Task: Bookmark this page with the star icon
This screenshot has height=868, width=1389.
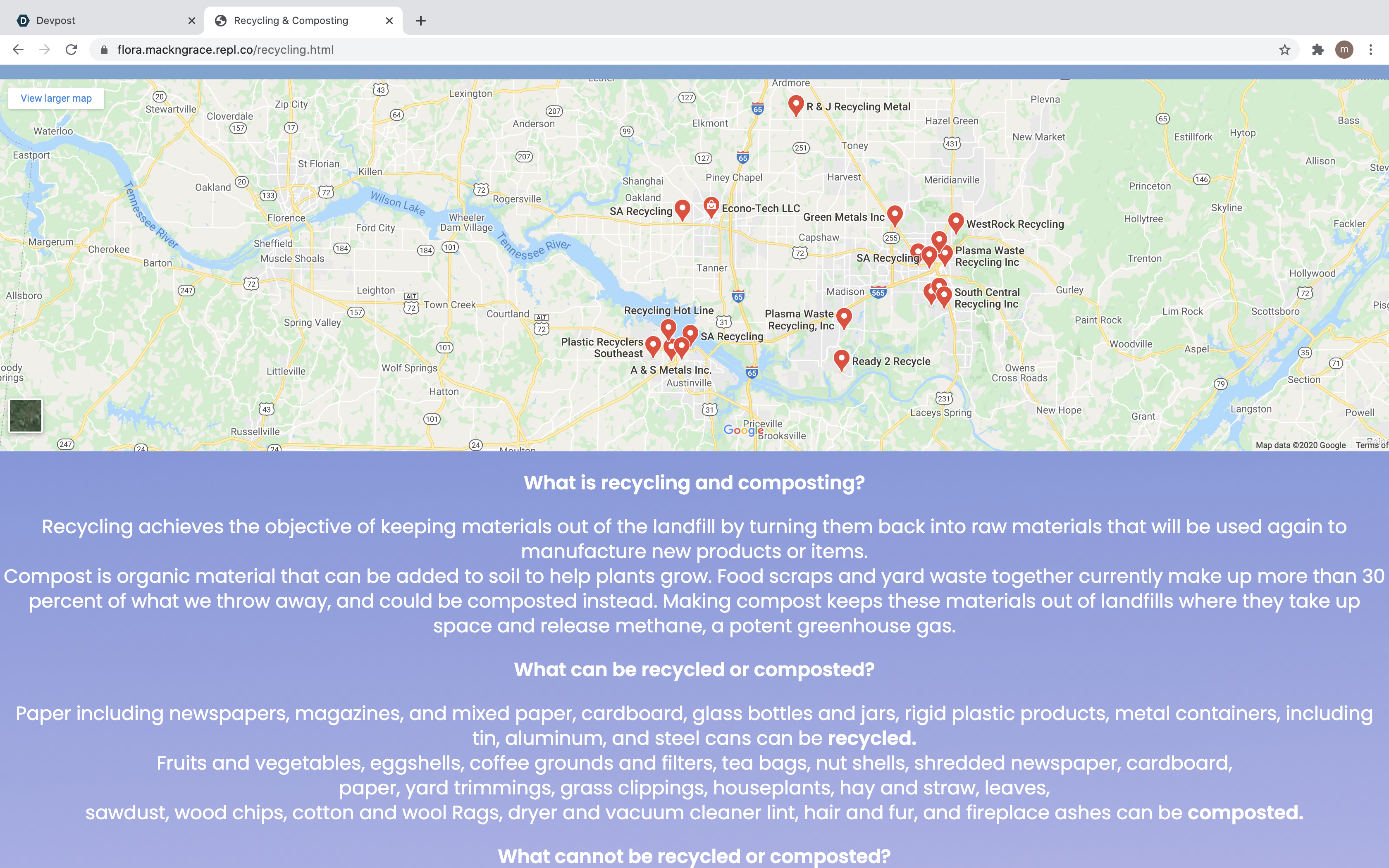Action: (x=1284, y=50)
